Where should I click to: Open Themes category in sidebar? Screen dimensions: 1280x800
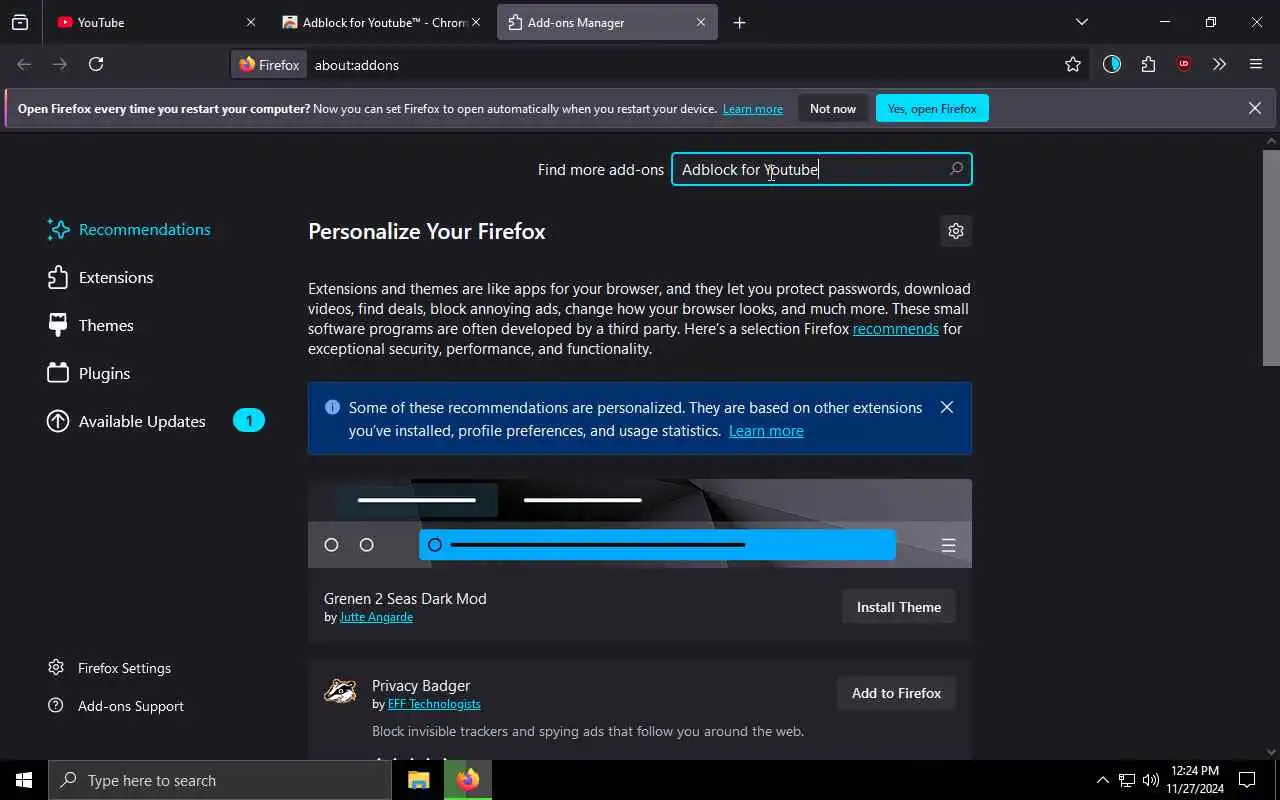pyautogui.click(x=90, y=325)
